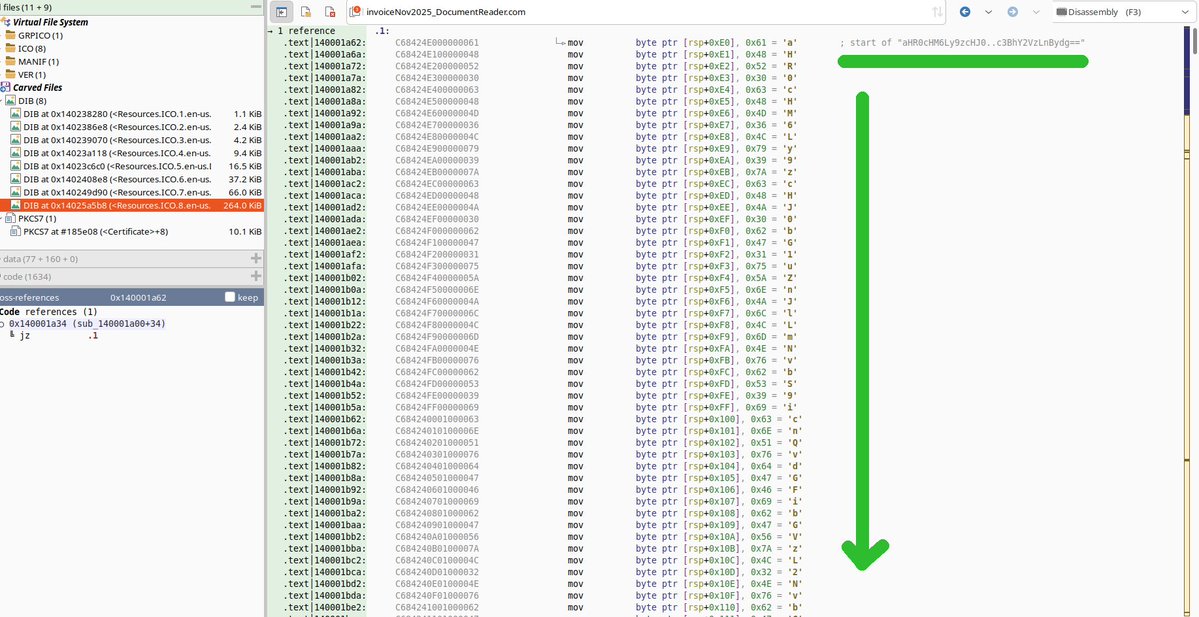
Task: Click the jz .1 reference line
Action: tap(54, 336)
